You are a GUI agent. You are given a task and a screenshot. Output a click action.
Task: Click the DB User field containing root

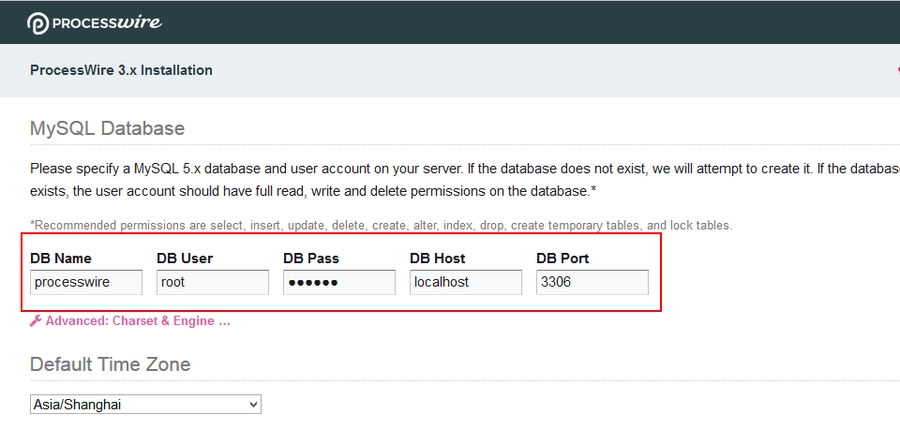[212, 283]
